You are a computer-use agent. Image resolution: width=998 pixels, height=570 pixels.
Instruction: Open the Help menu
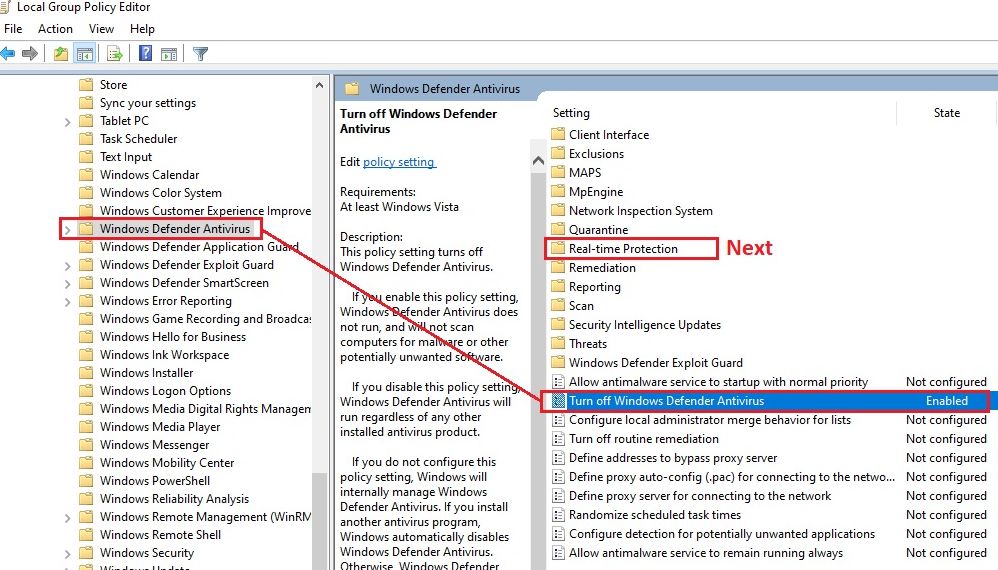(x=142, y=29)
